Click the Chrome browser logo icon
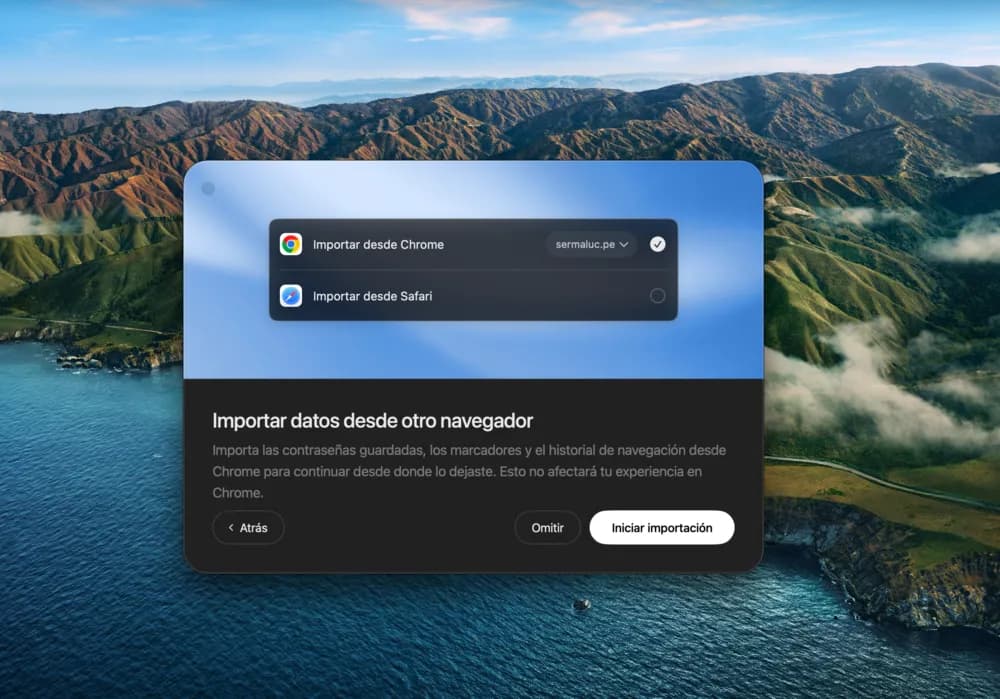 coord(291,244)
